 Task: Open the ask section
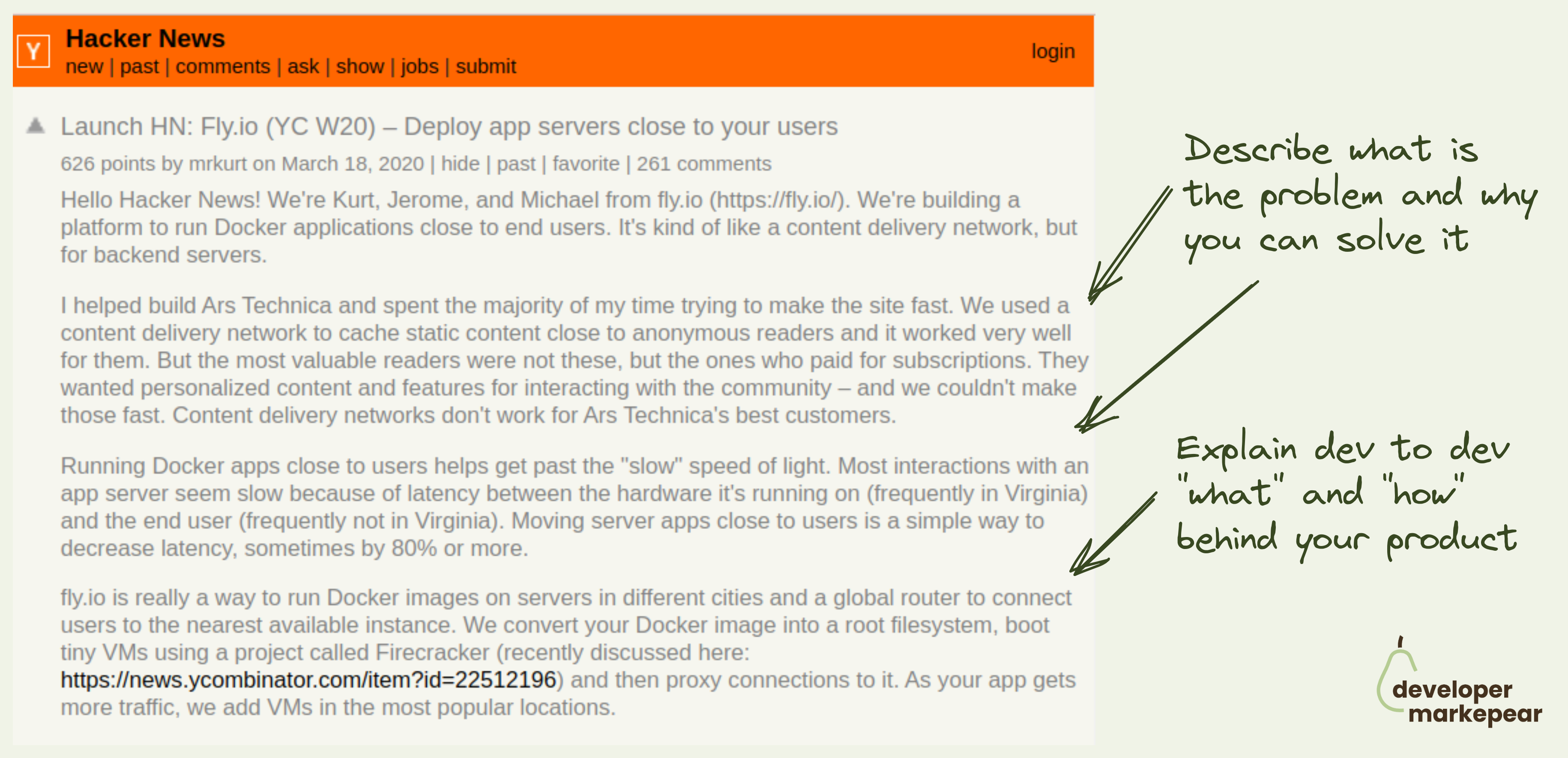click(303, 66)
